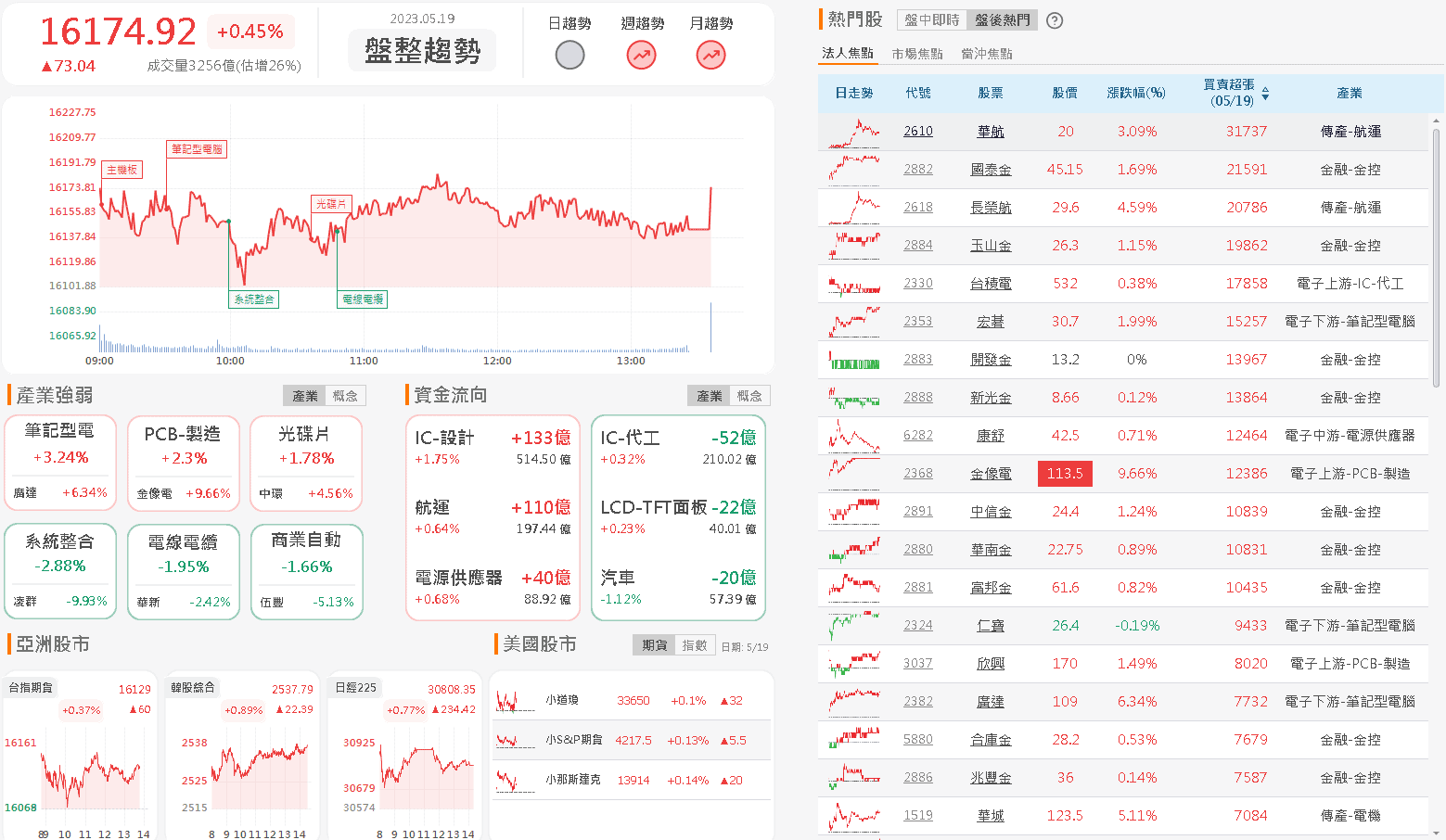
Task: Toggle fund flow panel to 概念
Action: click(749, 396)
